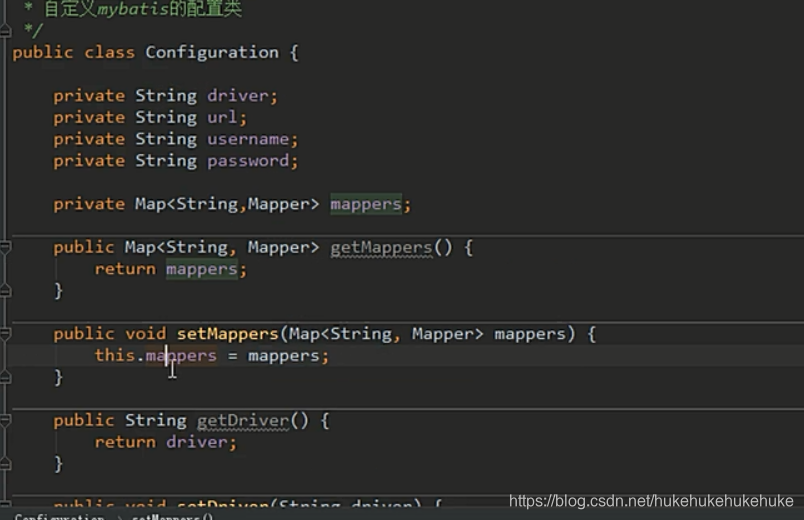Viewport: 804px width, 520px height.
Task: Click 'driver' in the return driver statement
Action: (x=197, y=442)
